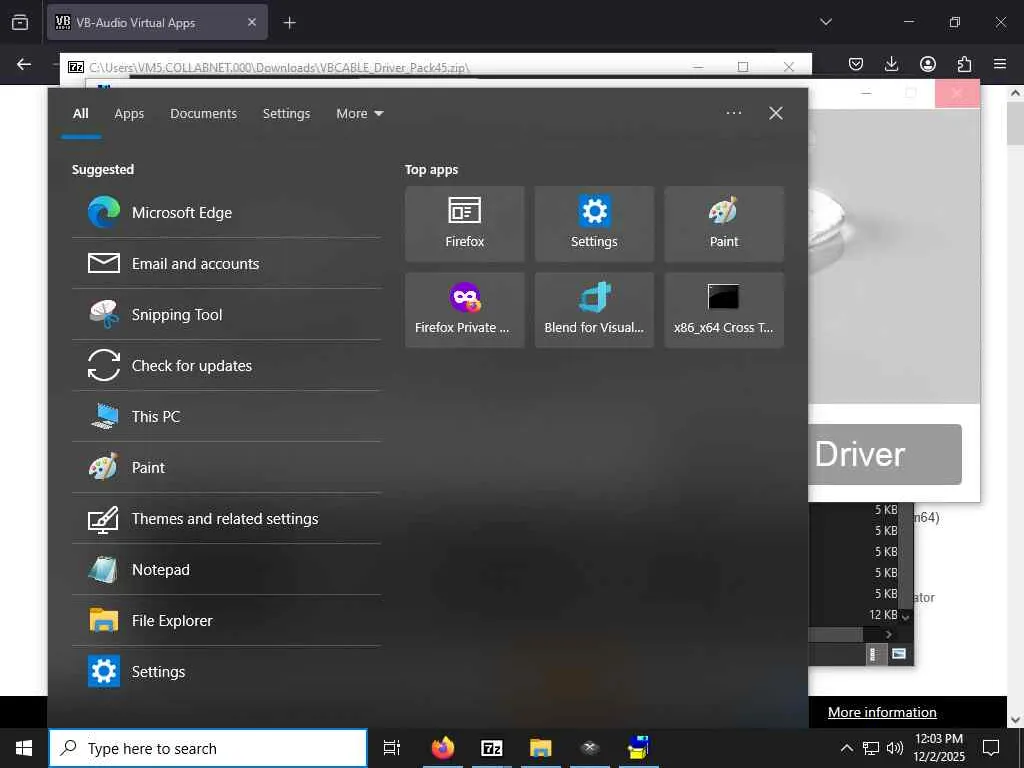
Task: Open the taskbar clock and calendar
Action: click(939, 748)
